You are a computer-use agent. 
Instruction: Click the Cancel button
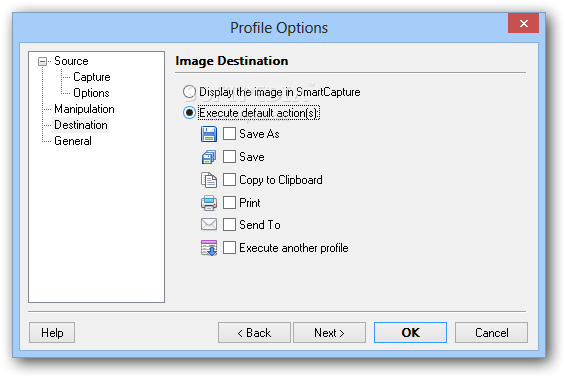pyautogui.click(x=491, y=333)
